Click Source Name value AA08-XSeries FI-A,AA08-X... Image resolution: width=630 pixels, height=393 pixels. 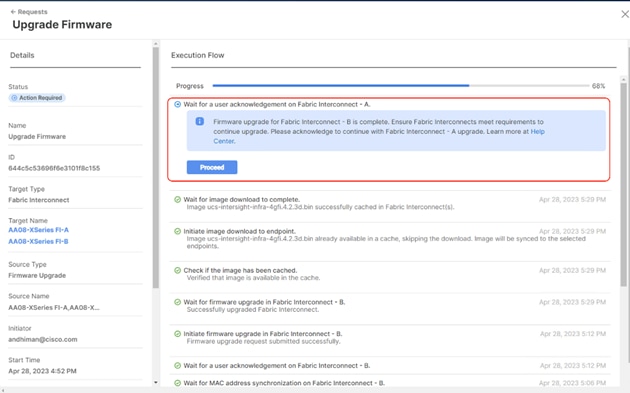point(54,307)
